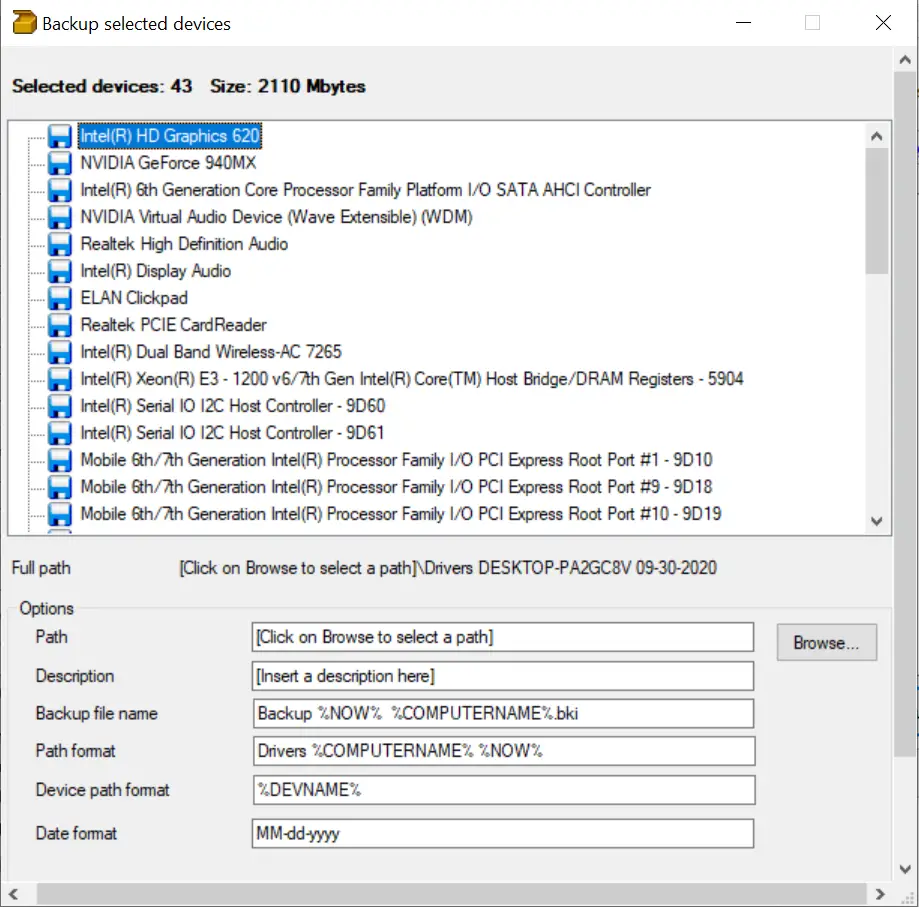Click disk icon beside I2C Host Controller - 9D60
919x907 pixels.
(59, 405)
